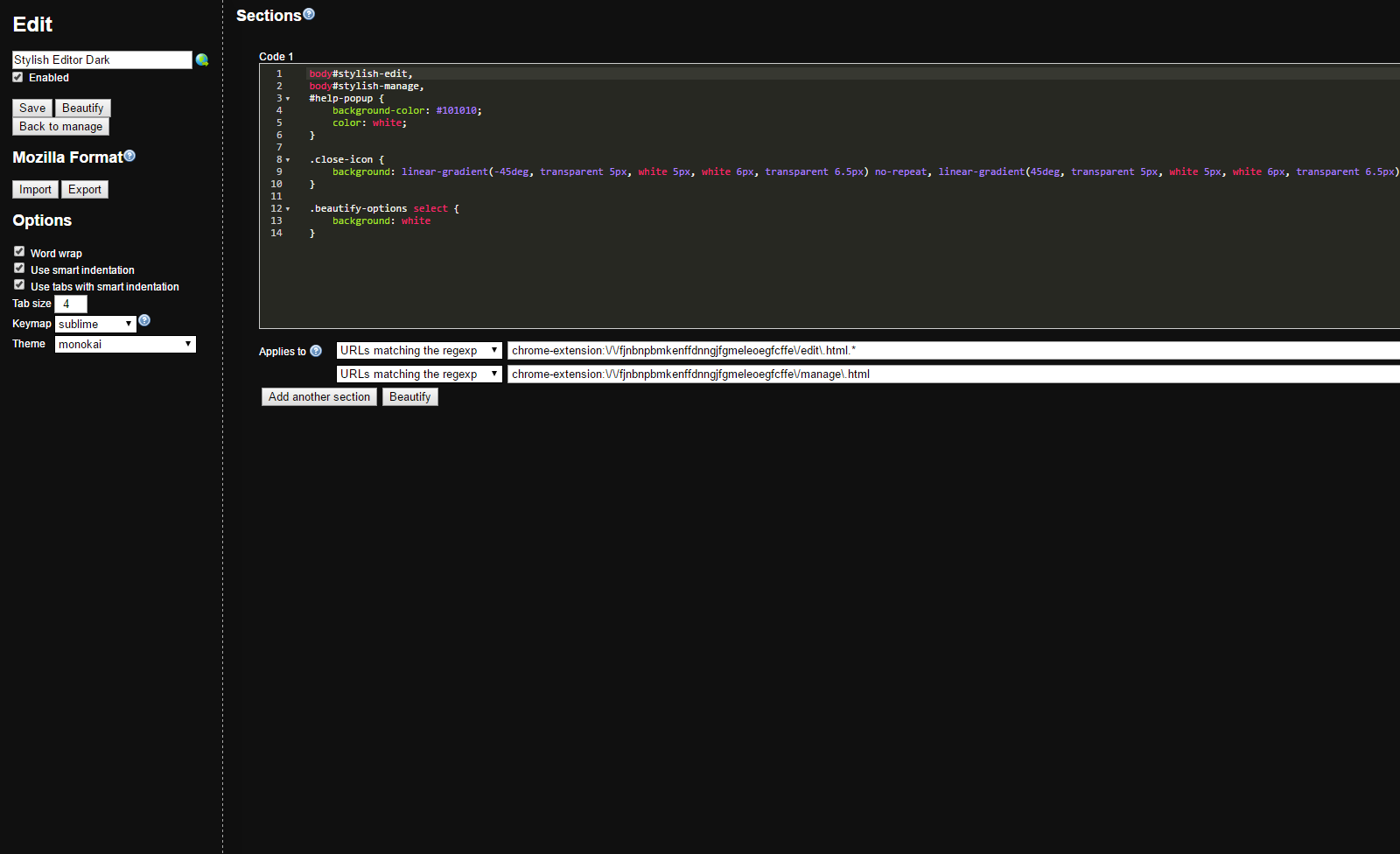Click the Beautify button below the code section
This screenshot has height=854, width=1400.
click(410, 396)
